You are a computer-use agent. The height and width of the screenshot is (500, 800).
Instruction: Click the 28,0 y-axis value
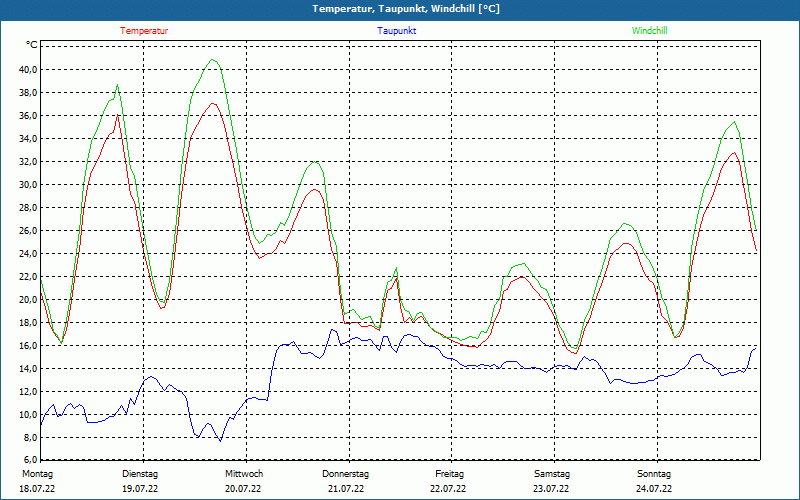coord(29,207)
